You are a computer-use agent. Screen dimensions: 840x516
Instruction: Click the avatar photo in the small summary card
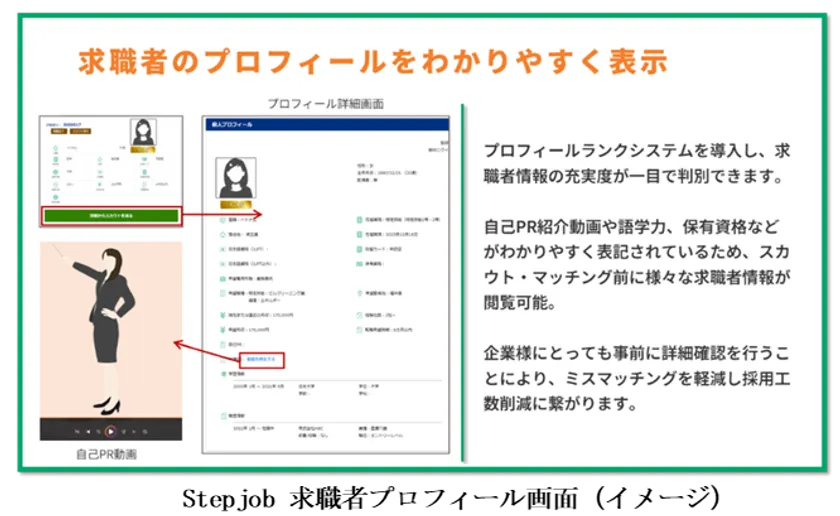tap(144, 132)
